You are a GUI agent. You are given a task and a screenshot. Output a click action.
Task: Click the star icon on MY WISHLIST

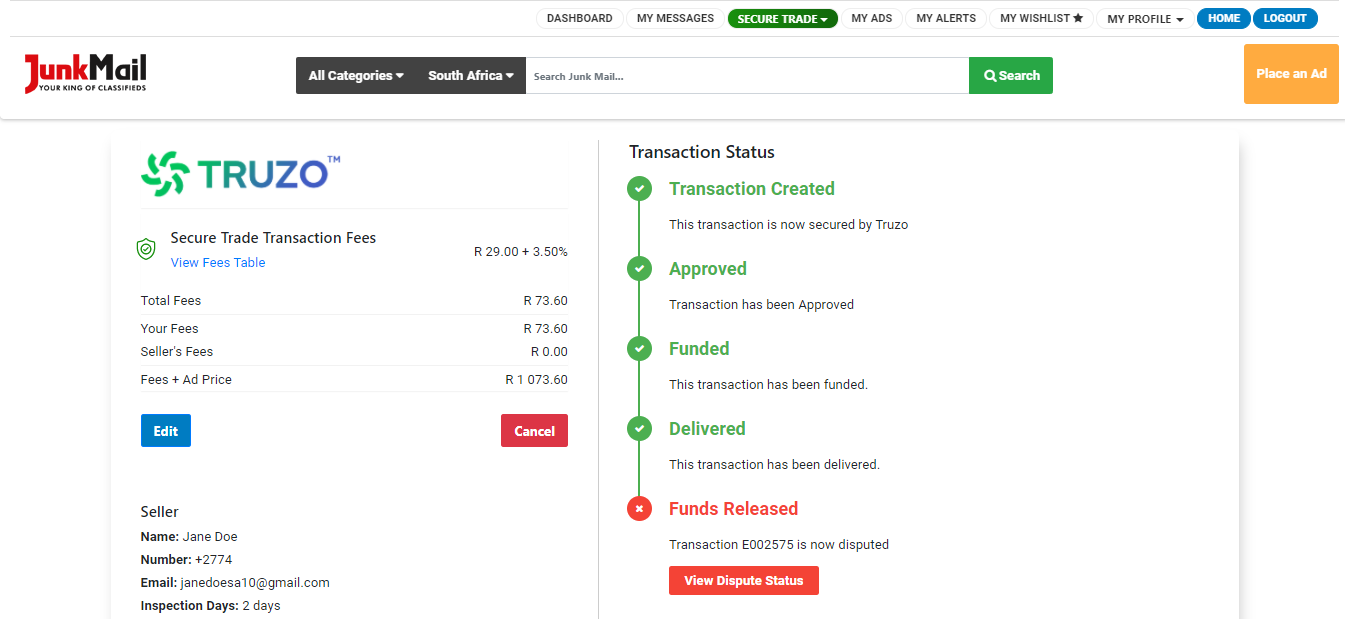[x=1077, y=18]
